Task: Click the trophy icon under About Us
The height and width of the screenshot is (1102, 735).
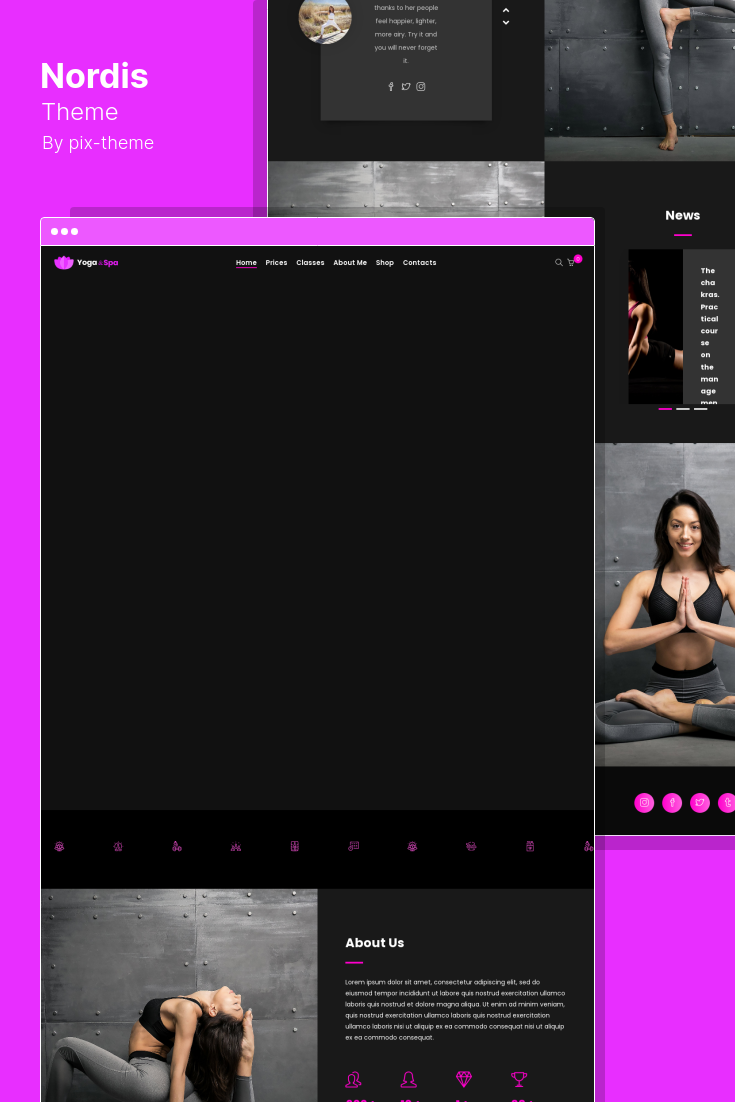Action: pyautogui.click(x=519, y=1079)
